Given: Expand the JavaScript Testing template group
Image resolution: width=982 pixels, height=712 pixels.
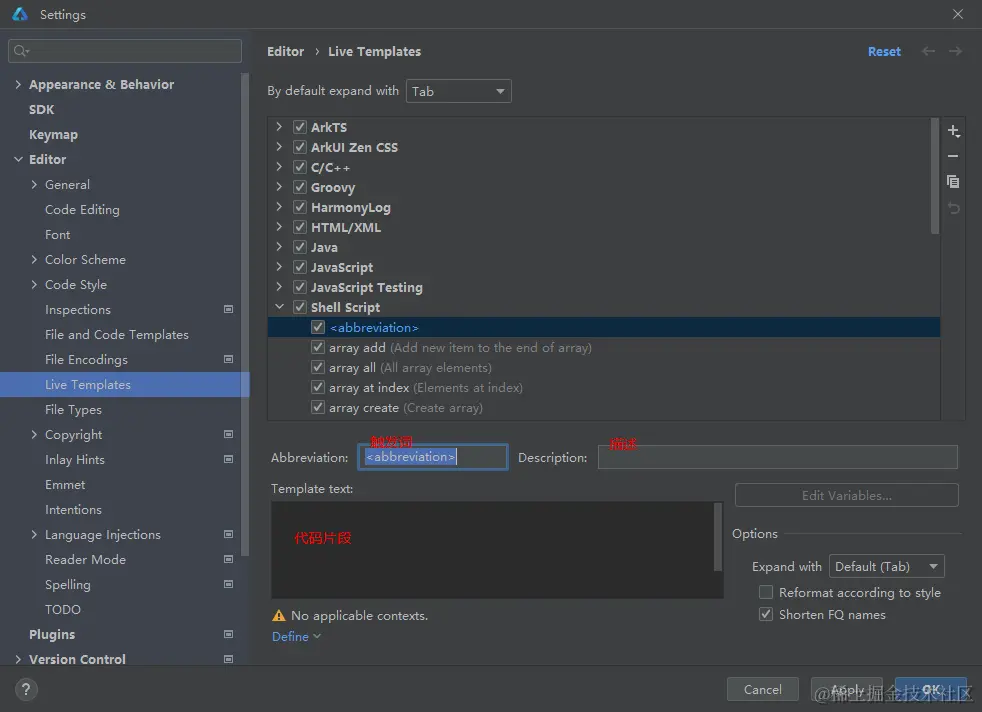Looking at the screenshot, I should pyautogui.click(x=279, y=287).
